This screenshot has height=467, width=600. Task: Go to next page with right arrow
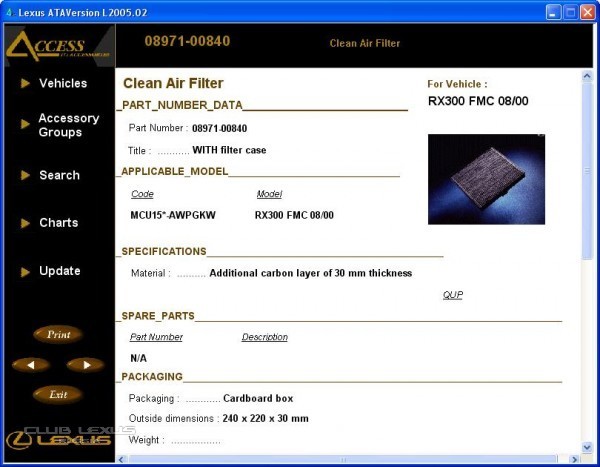[x=85, y=365]
